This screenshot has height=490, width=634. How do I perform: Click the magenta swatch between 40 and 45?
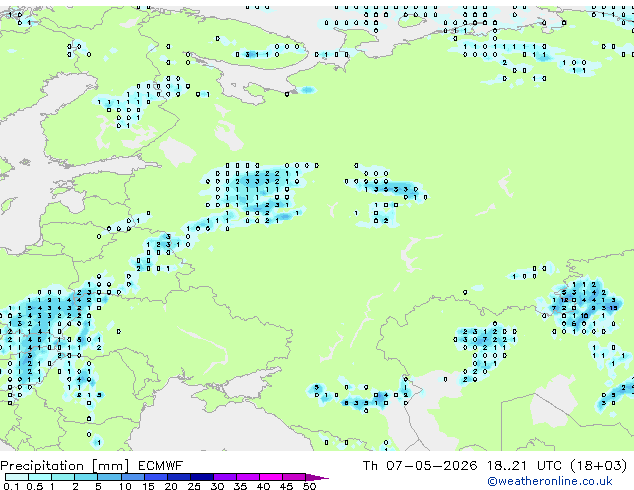point(271,477)
